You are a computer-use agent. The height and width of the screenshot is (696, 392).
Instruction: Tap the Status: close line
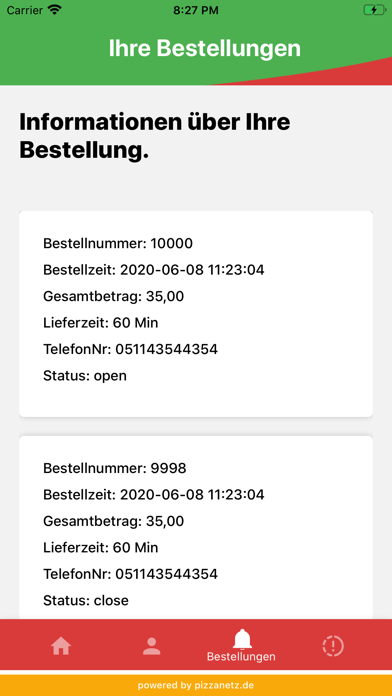click(x=86, y=601)
